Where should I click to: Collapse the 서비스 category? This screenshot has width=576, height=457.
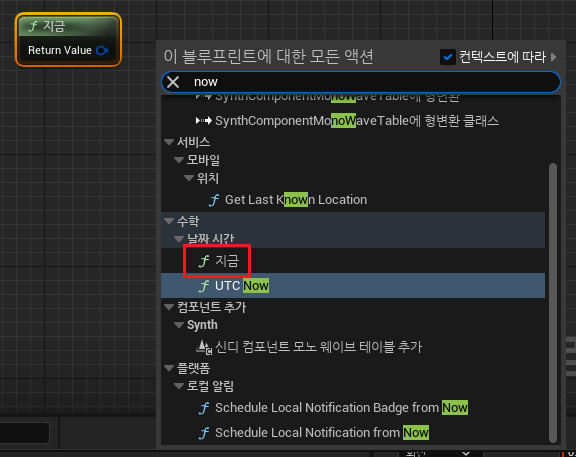[x=169, y=142]
